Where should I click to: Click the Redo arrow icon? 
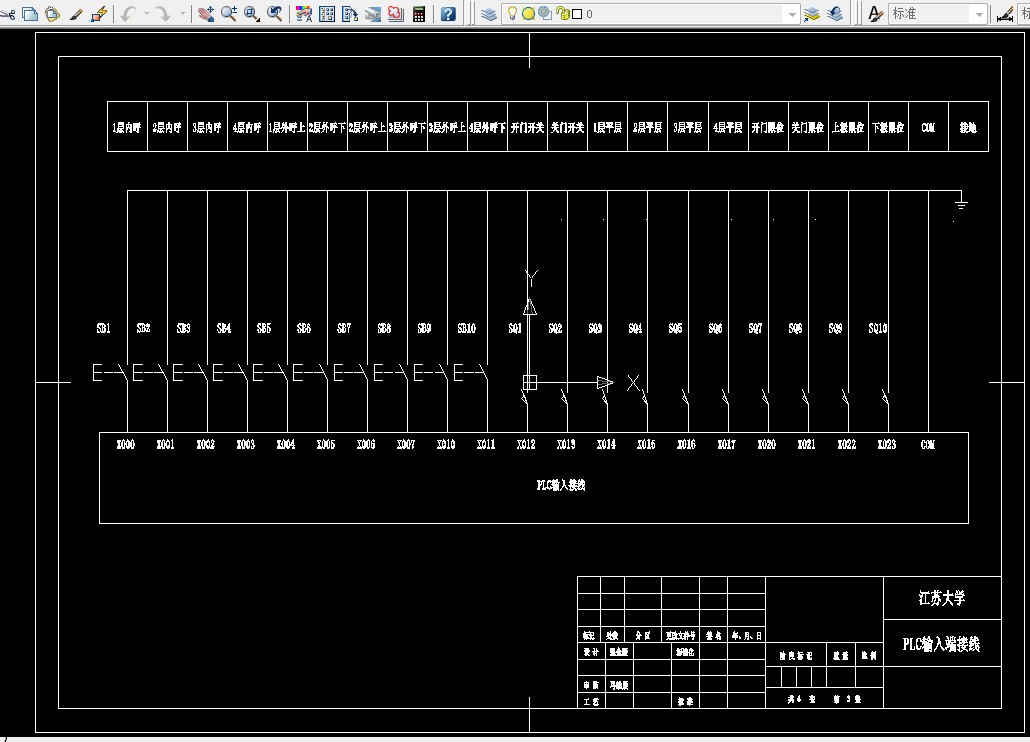tap(164, 13)
